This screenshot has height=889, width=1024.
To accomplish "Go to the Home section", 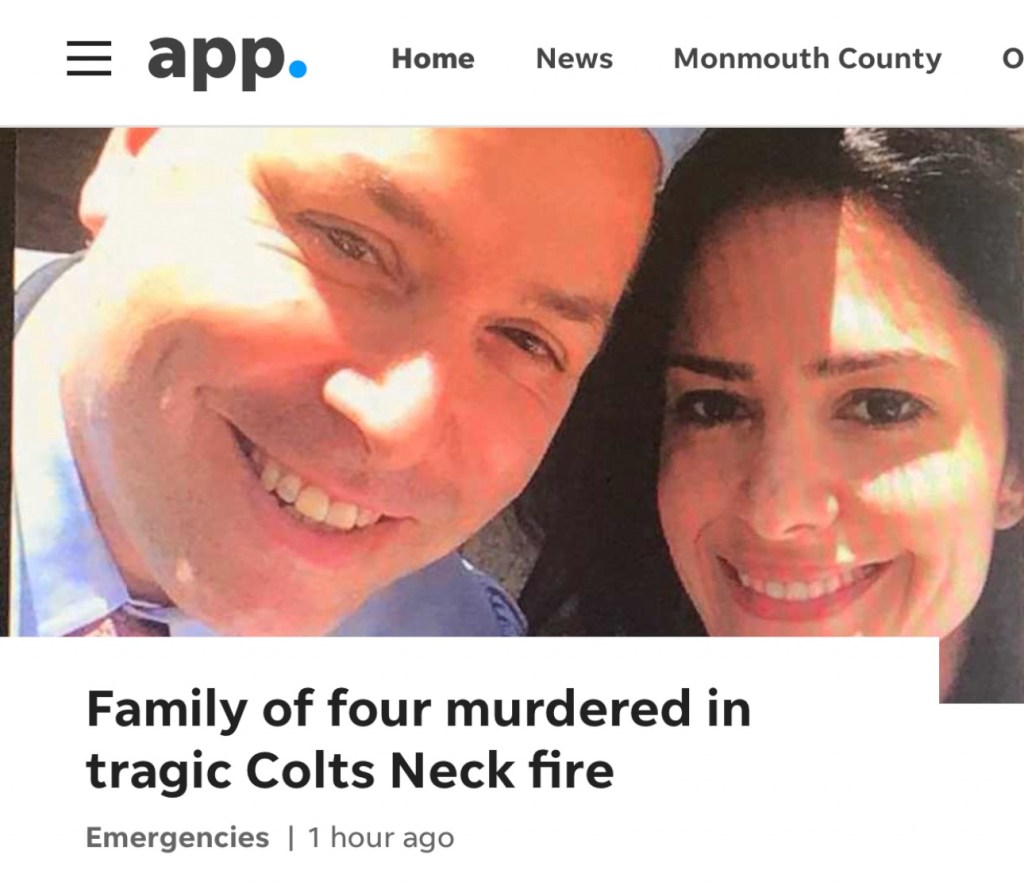I will click(x=433, y=59).
